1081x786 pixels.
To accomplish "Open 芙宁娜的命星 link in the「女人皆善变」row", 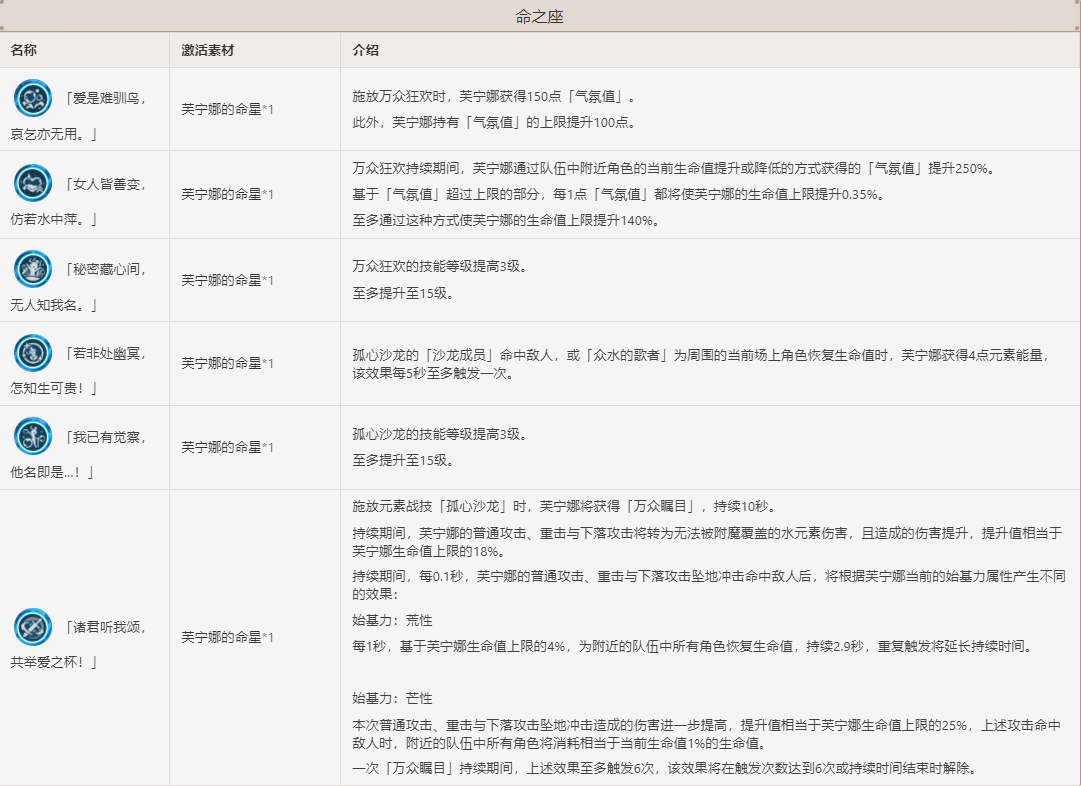I will pyautogui.click(x=220, y=194).
